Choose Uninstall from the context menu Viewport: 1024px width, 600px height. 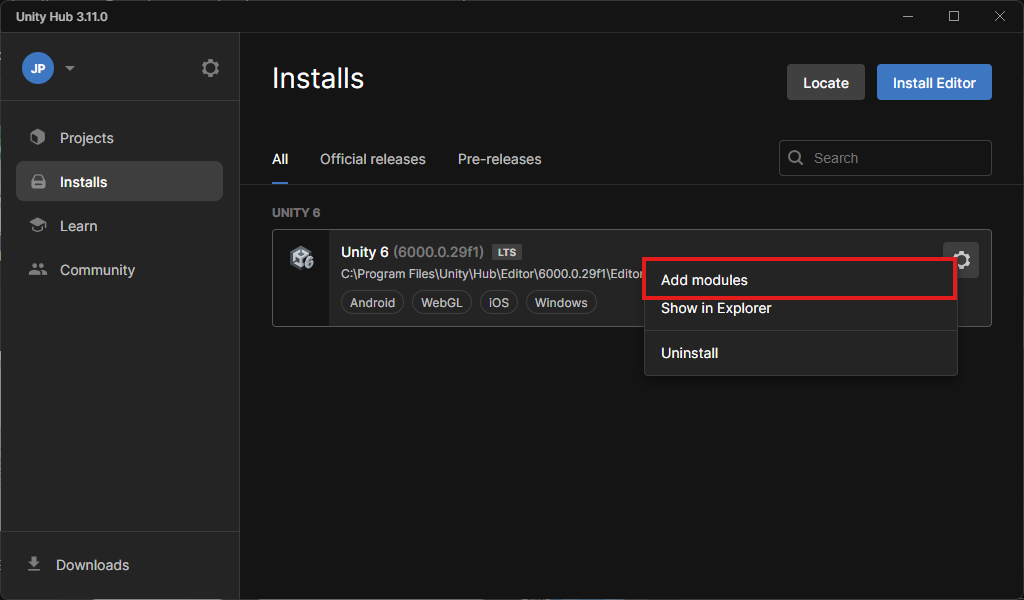pos(800,353)
